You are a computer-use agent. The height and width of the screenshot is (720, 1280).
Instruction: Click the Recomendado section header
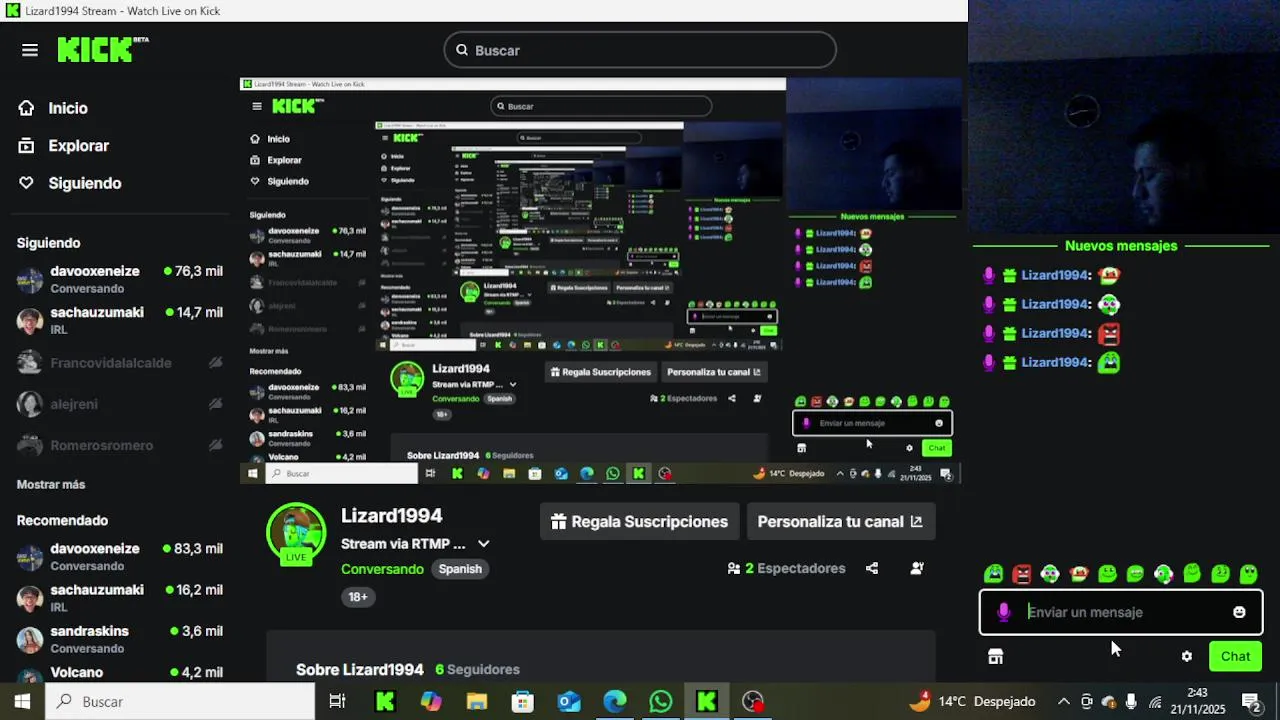62,521
